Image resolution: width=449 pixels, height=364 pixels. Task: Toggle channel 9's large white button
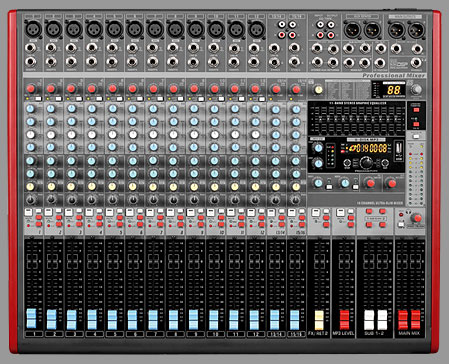(x=191, y=212)
